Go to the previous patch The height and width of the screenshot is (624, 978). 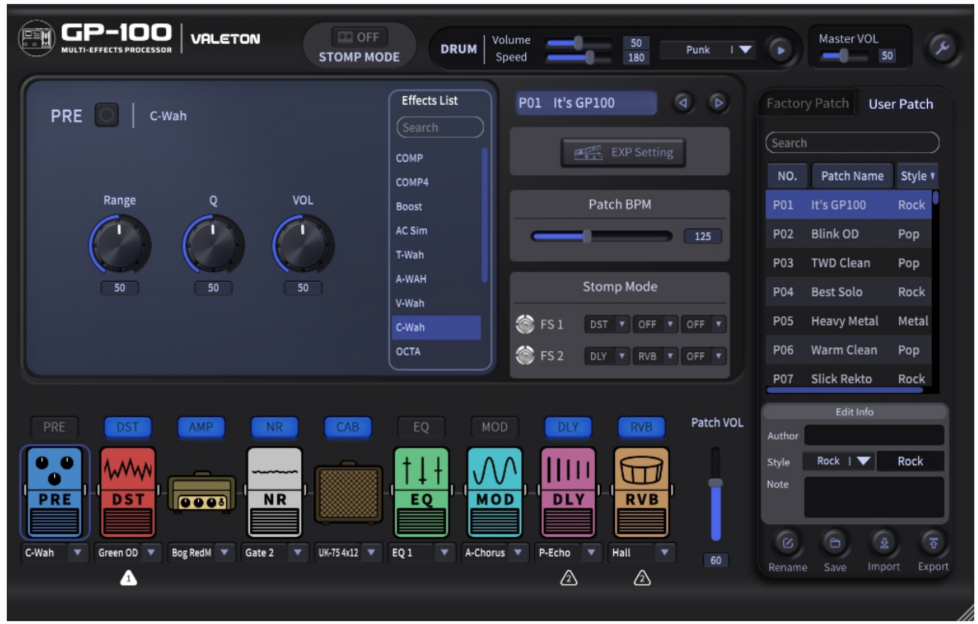click(683, 102)
